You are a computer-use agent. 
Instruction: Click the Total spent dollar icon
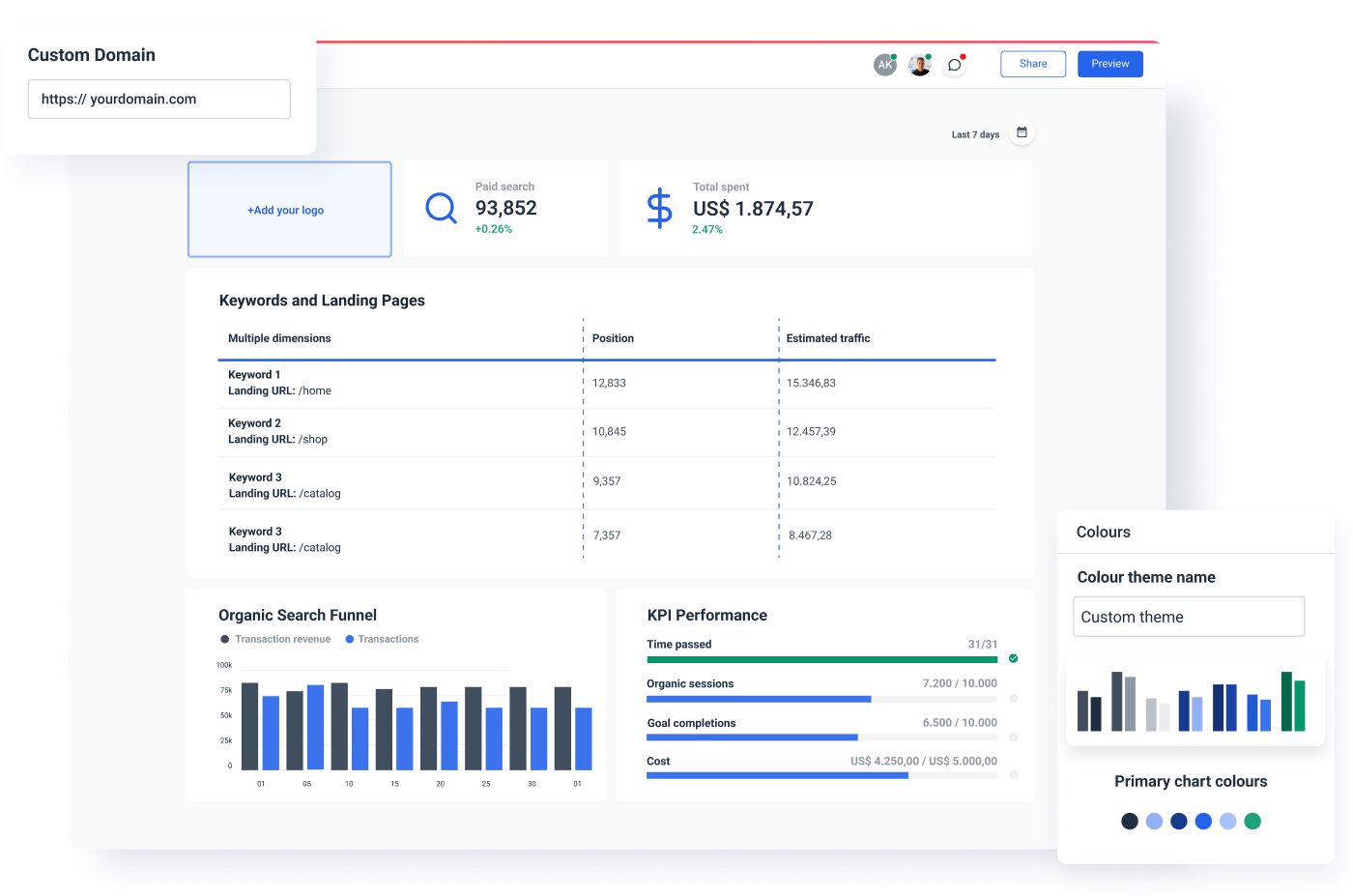coord(659,208)
